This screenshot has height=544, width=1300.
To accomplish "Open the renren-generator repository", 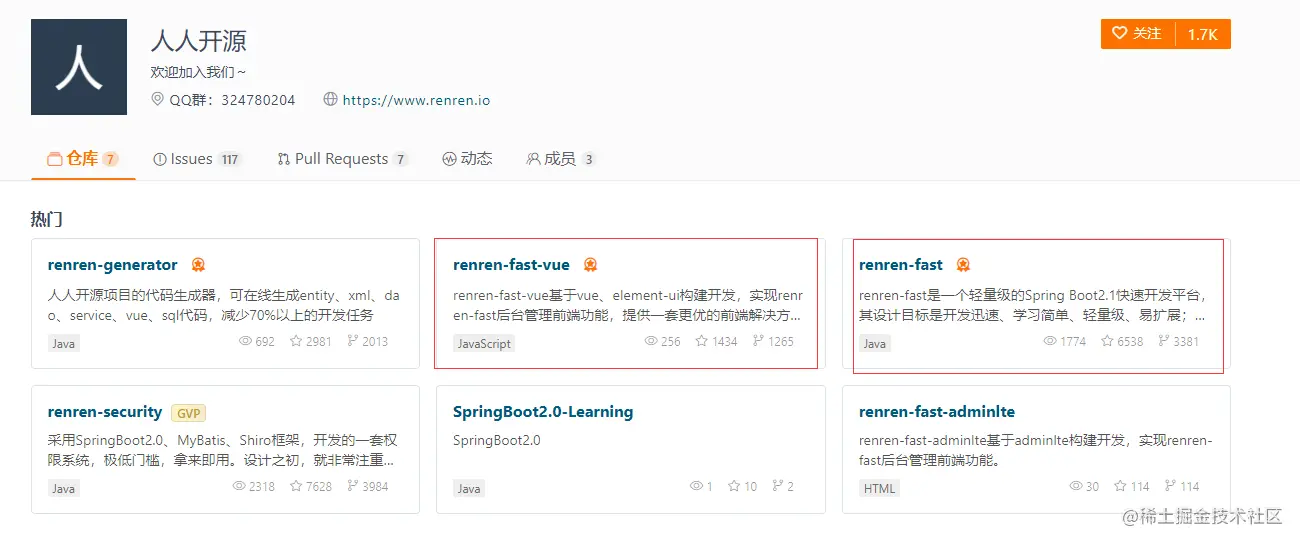I will (x=112, y=265).
